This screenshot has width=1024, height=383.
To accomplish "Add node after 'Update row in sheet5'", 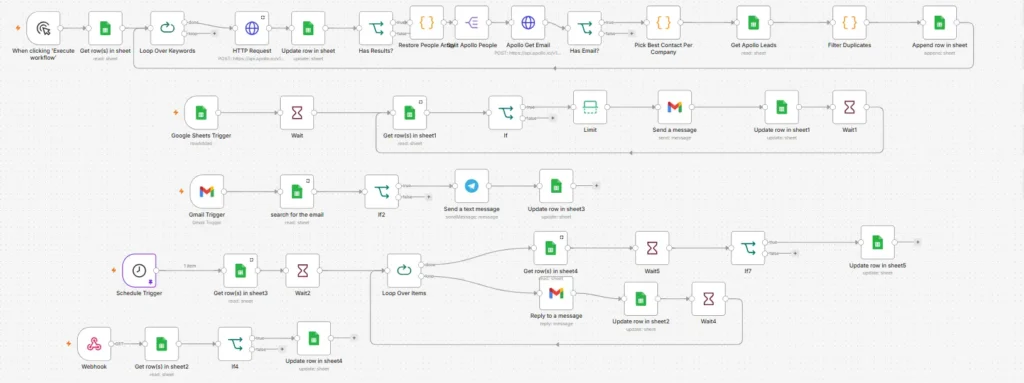I will click(918, 242).
